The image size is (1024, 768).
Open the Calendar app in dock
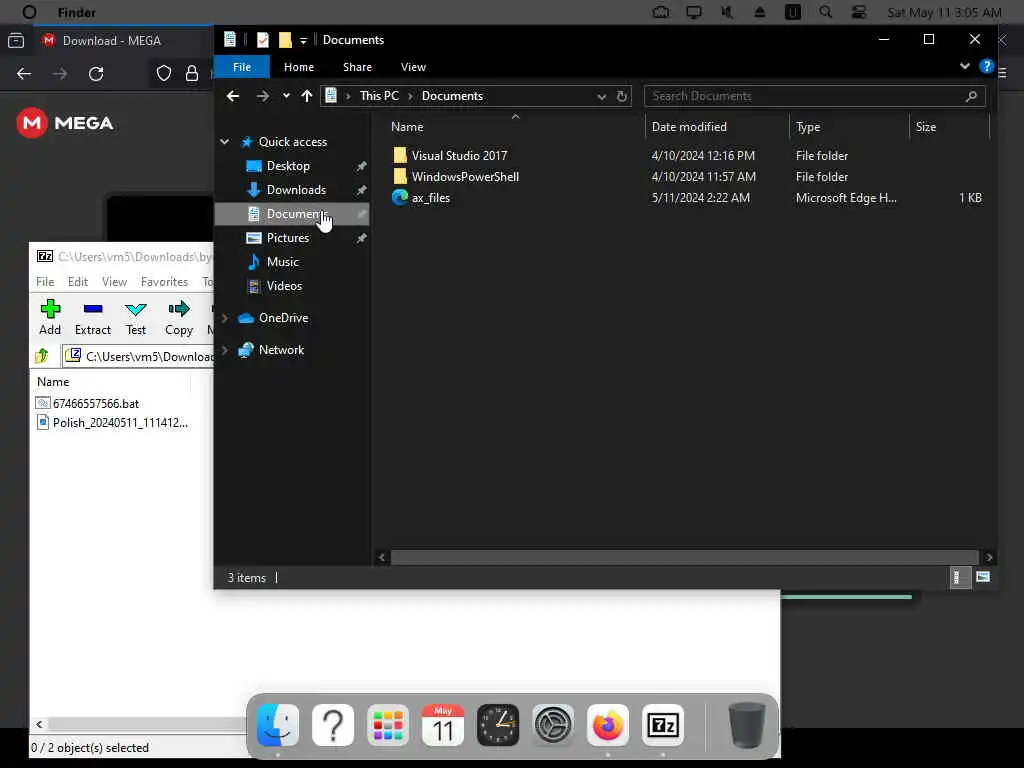[443, 725]
